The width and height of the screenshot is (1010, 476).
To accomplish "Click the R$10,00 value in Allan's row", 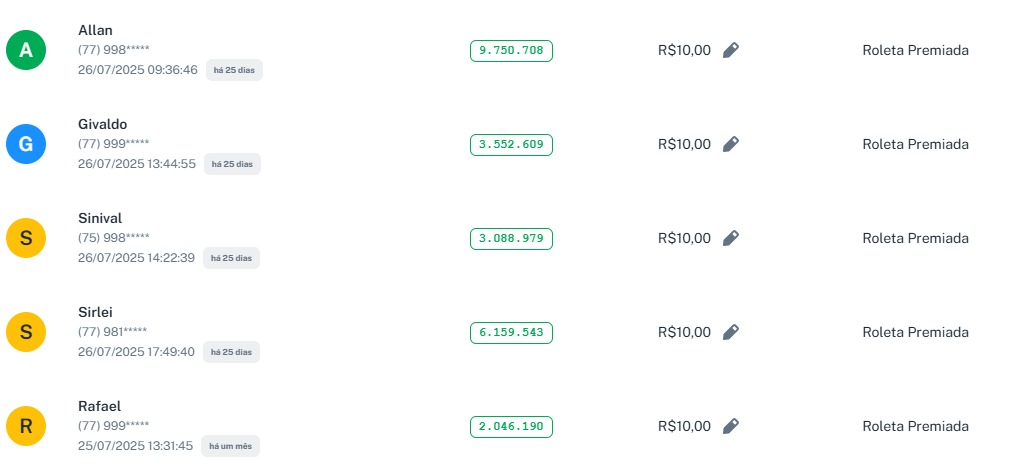I will click(x=684, y=50).
